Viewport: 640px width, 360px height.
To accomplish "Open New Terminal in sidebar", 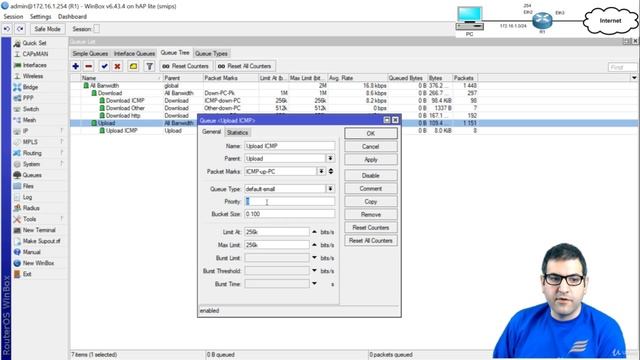I will [x=39, y=230].
